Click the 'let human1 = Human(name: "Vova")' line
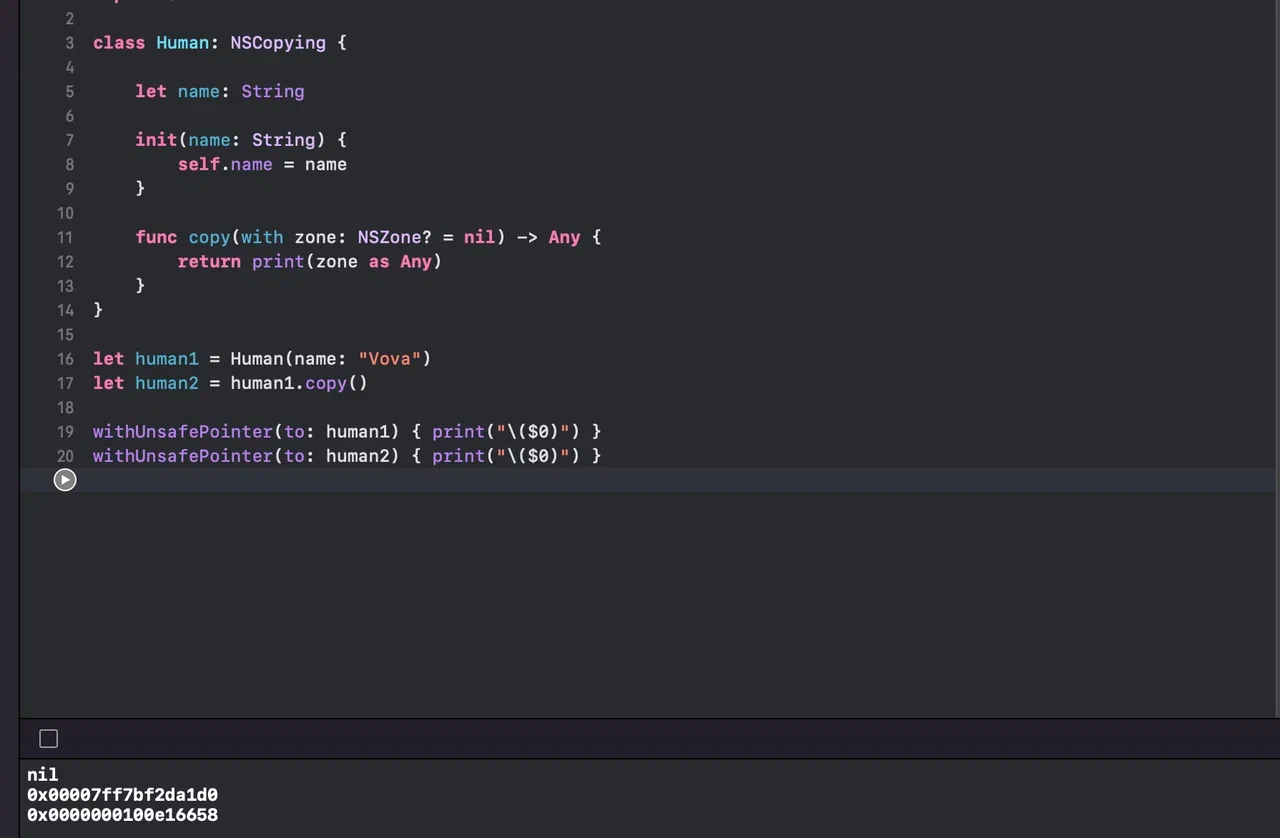Viewport: 1280px width, 838px height. 262,358
